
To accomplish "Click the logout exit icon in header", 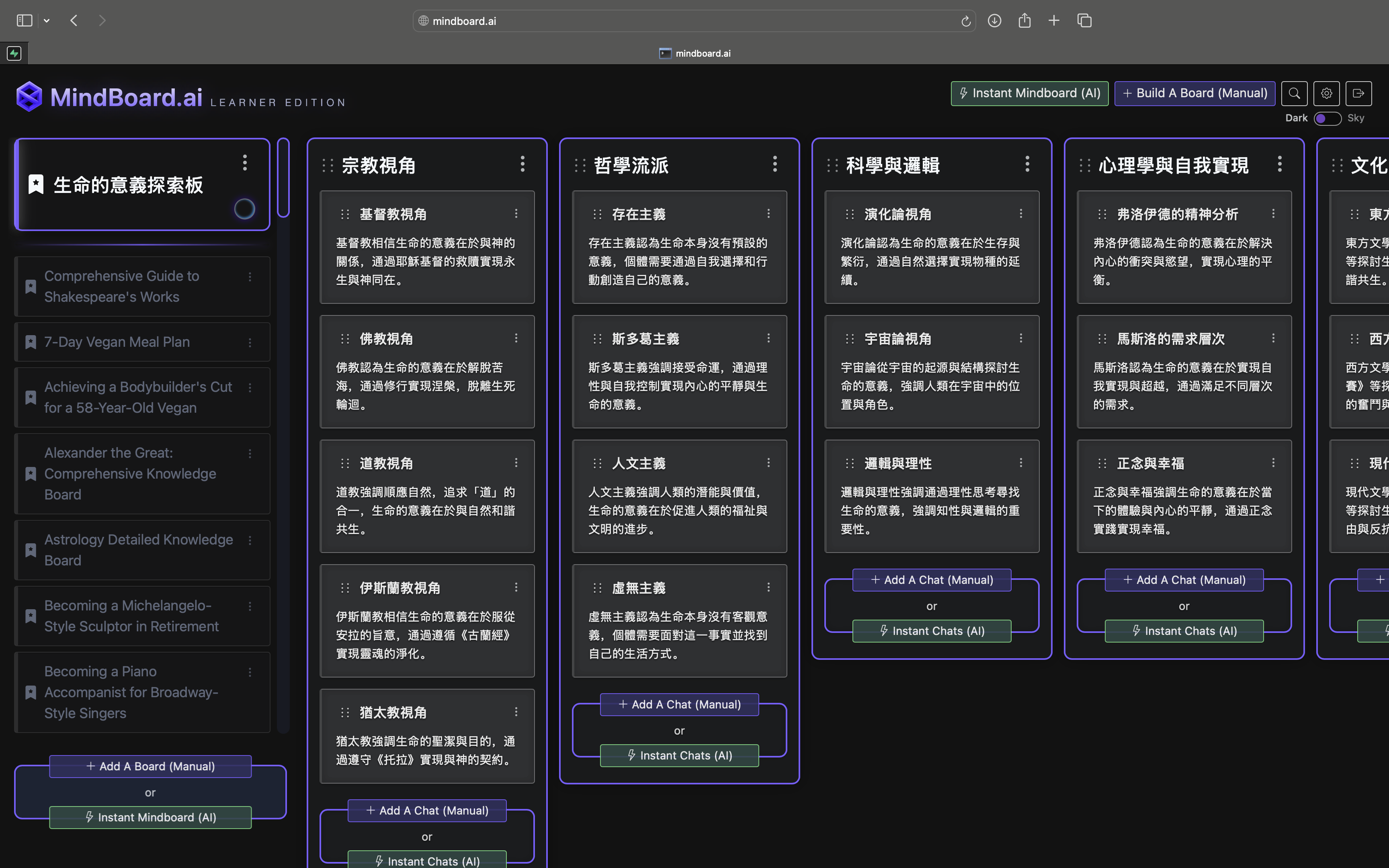I will (x=1358, y=94).
